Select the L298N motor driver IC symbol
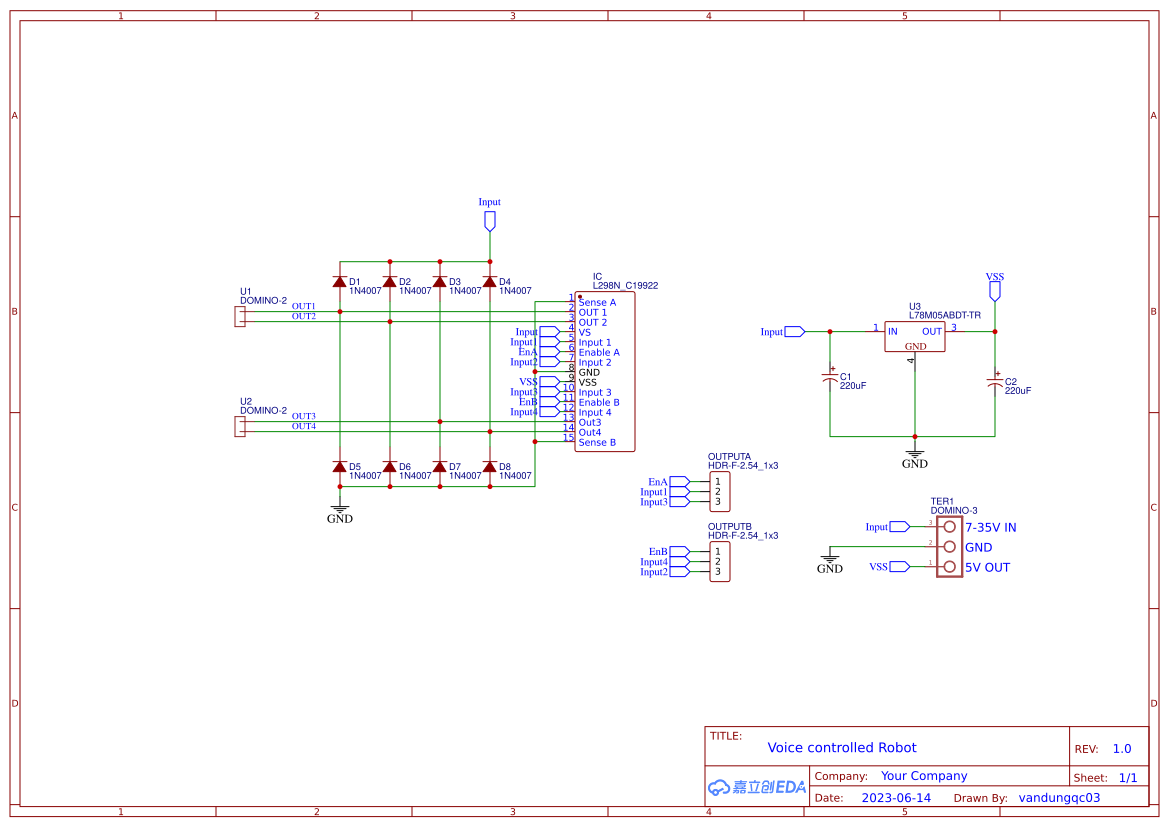 [605, 370]
